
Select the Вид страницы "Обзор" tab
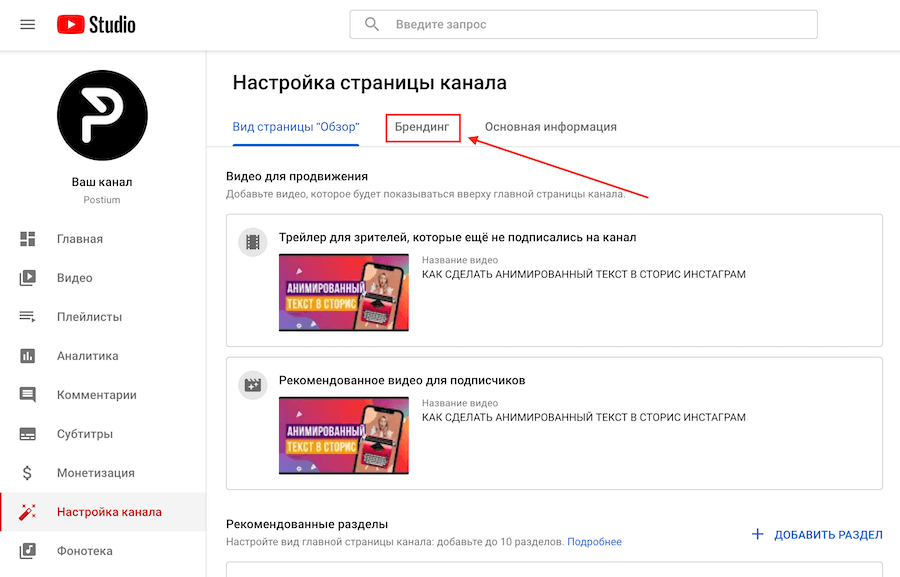295,128
